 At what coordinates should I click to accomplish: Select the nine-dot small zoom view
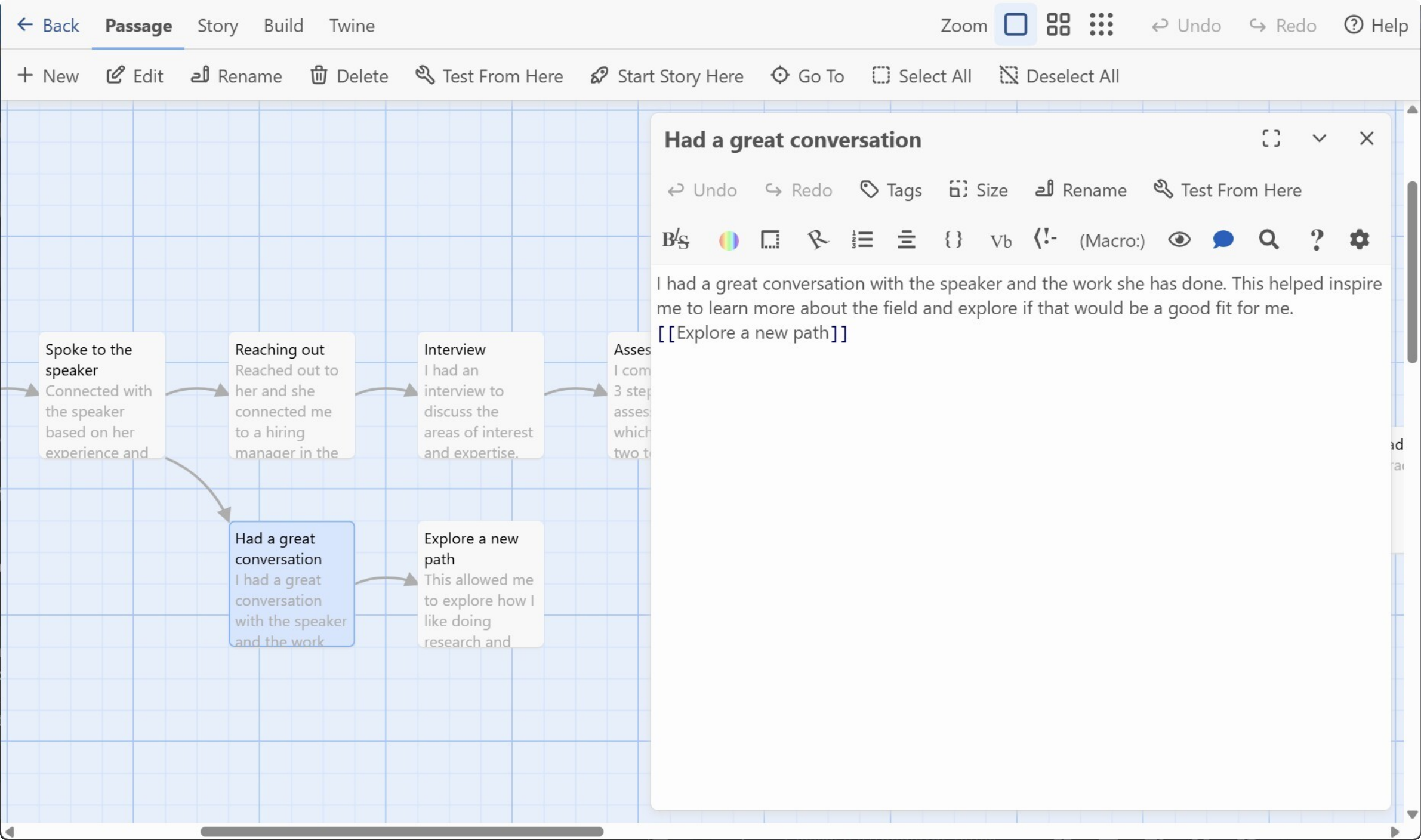pyautogui.click(x=1101, y=25)
